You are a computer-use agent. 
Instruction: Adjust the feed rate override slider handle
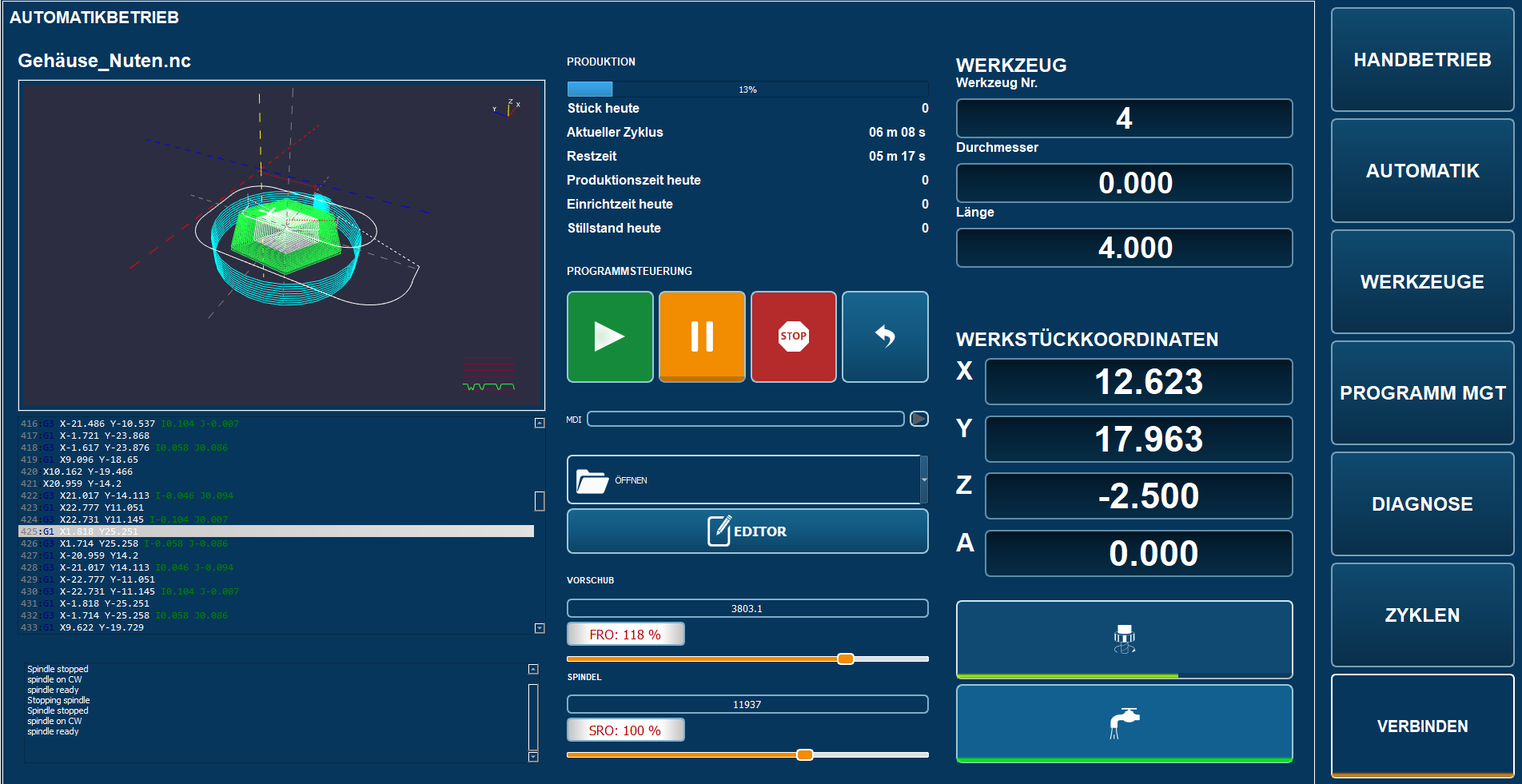(846, 659)
